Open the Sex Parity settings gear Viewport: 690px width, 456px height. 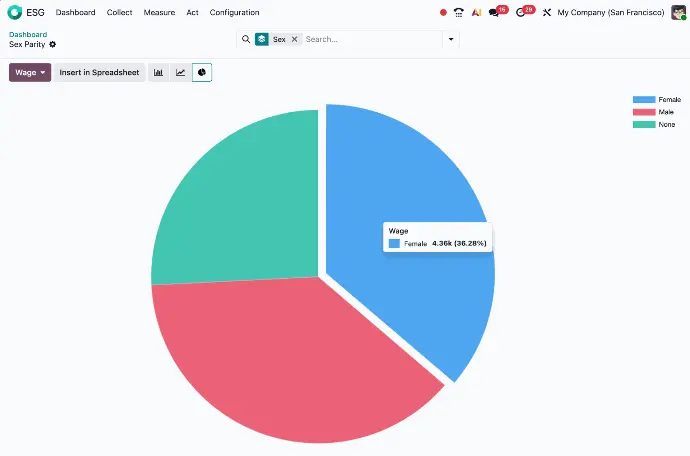(x=53, y=45)
